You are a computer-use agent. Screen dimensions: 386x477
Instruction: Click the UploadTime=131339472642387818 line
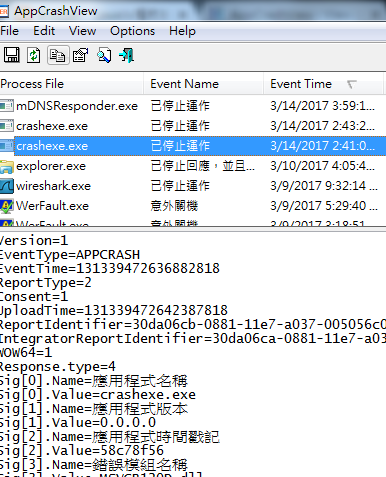click(114, 311)
